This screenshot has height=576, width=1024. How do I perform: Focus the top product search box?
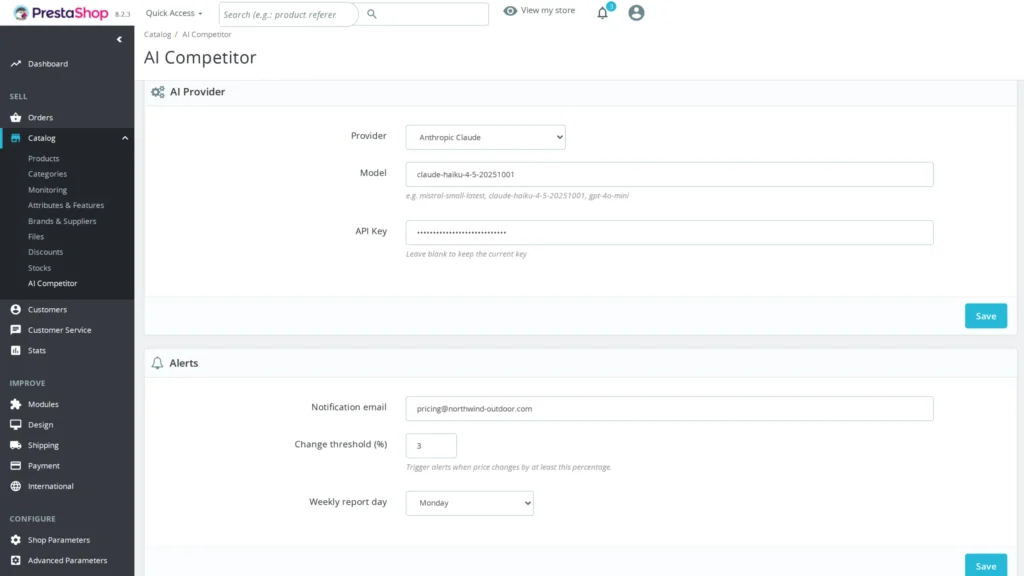click(x=289, y=14)
